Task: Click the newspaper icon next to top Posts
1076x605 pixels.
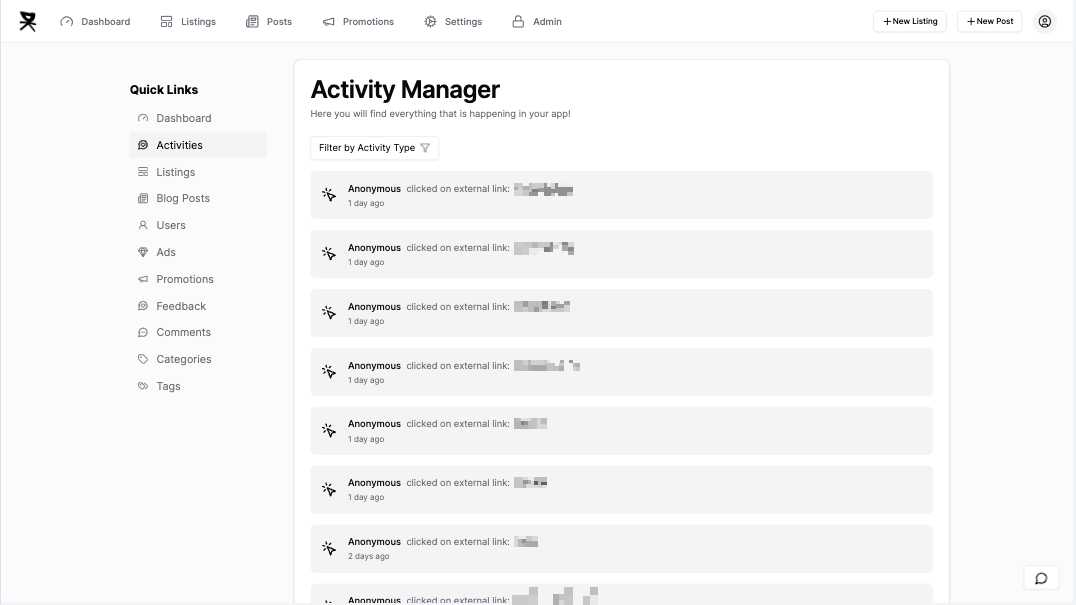Action: point(253,21)
